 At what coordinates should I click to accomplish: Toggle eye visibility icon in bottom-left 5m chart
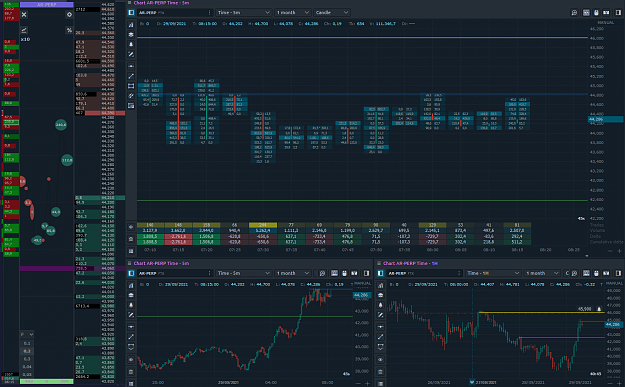(131, 359)
